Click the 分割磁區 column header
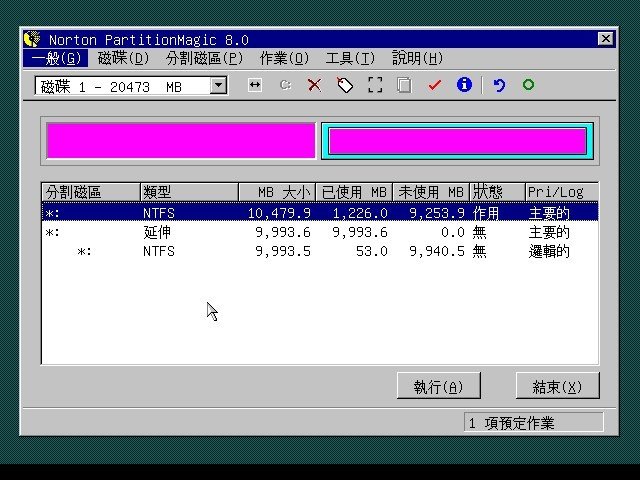Viewport: 640px width, 480px height. point(91,192)
